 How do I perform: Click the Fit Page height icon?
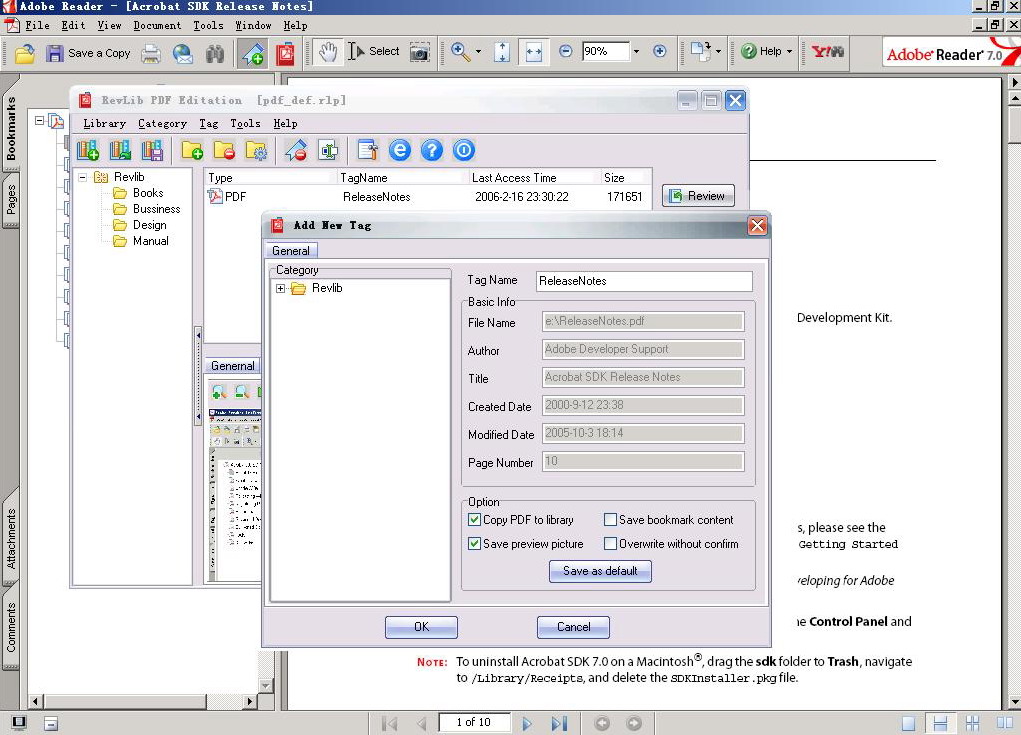pyautogui.click(x=502, y=52)
